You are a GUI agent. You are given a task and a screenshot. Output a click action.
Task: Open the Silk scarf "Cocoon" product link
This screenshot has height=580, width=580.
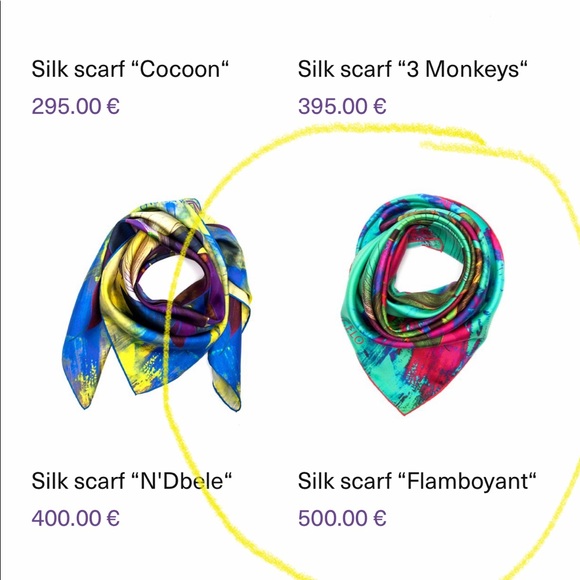[130, 69]
